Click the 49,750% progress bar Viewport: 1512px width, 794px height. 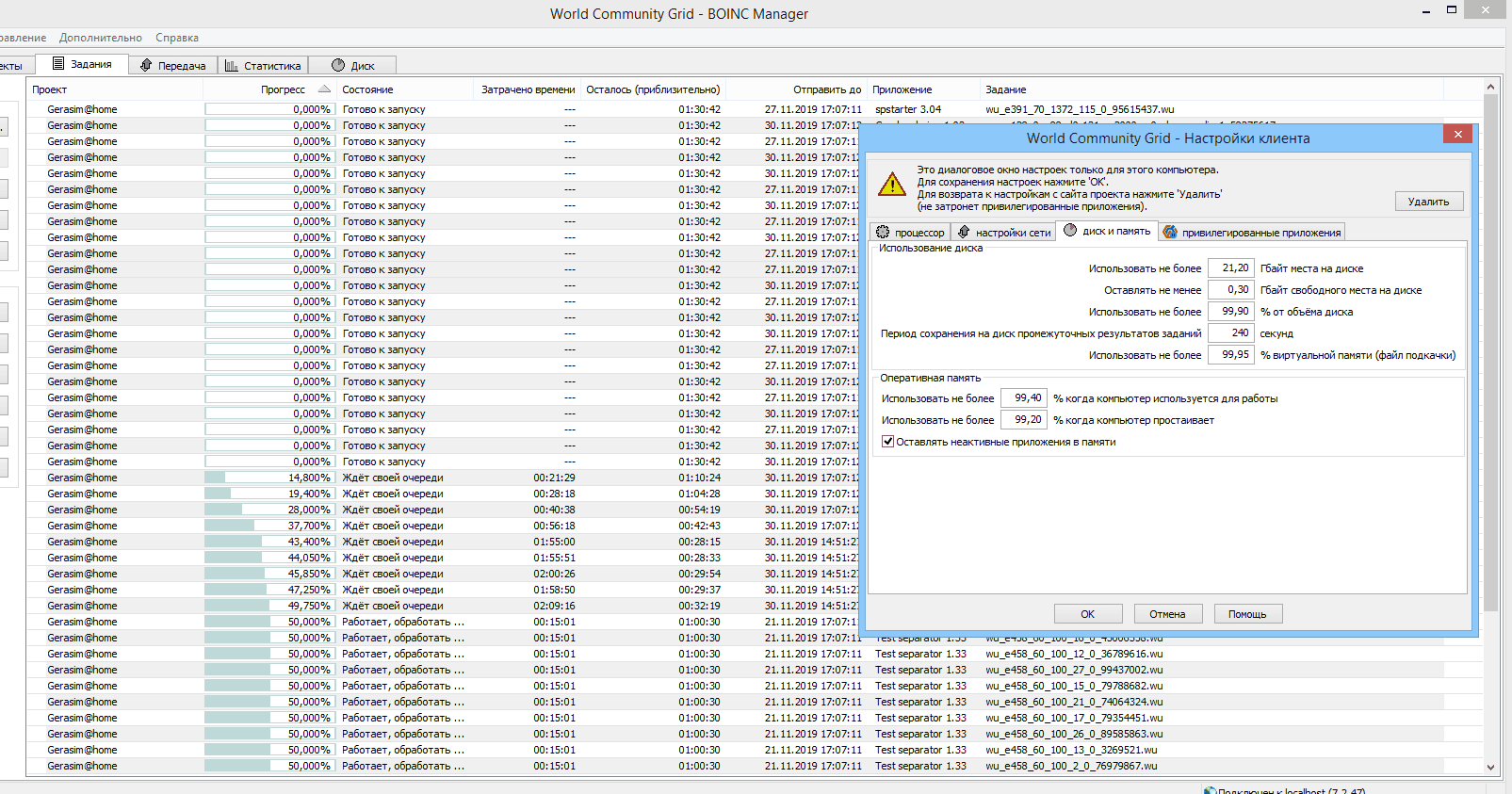click(268, 606)
